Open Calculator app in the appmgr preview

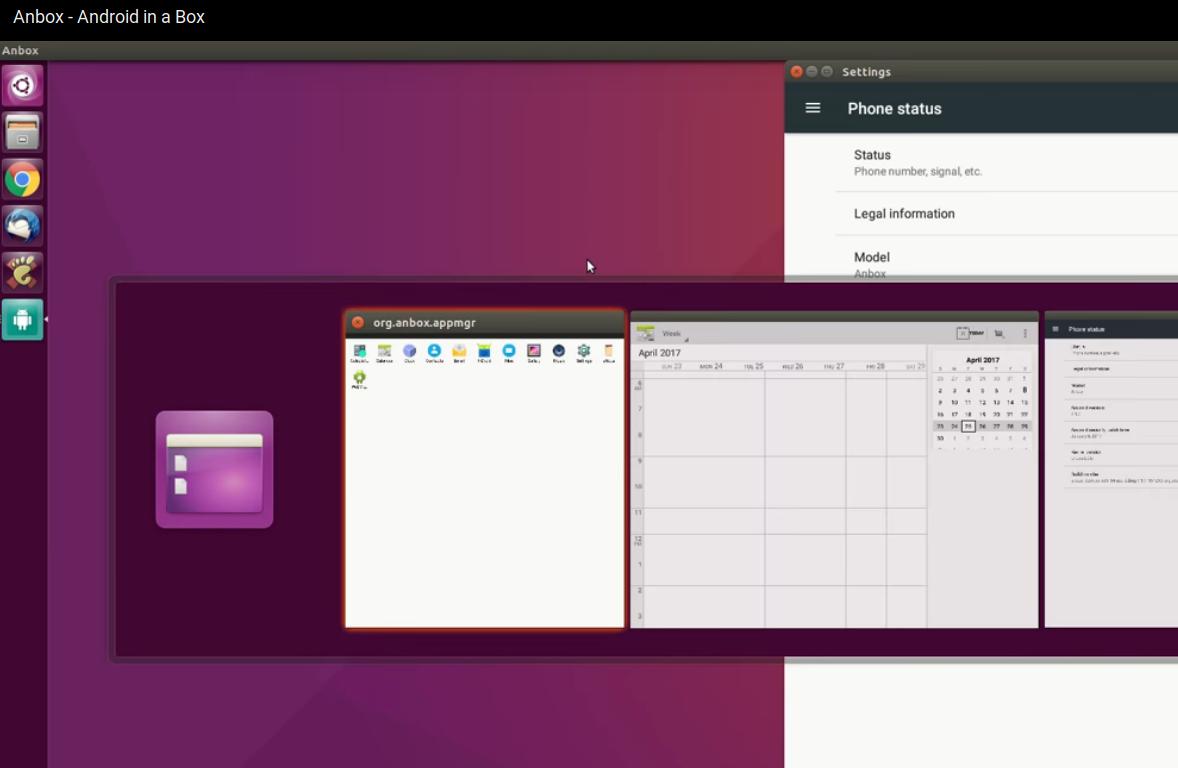point(359,353)
